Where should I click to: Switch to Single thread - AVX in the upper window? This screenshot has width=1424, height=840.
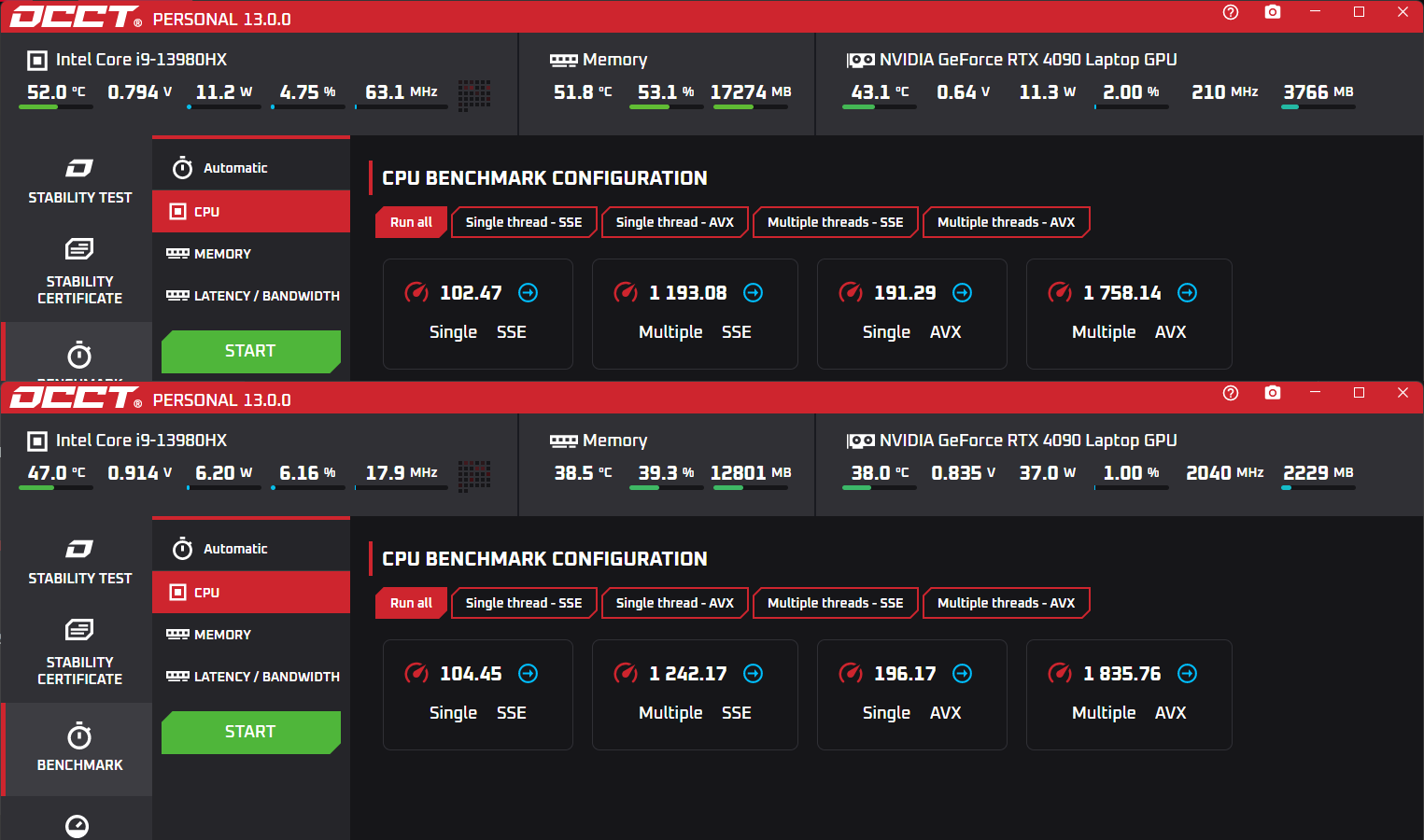click(x=675, y=222)
